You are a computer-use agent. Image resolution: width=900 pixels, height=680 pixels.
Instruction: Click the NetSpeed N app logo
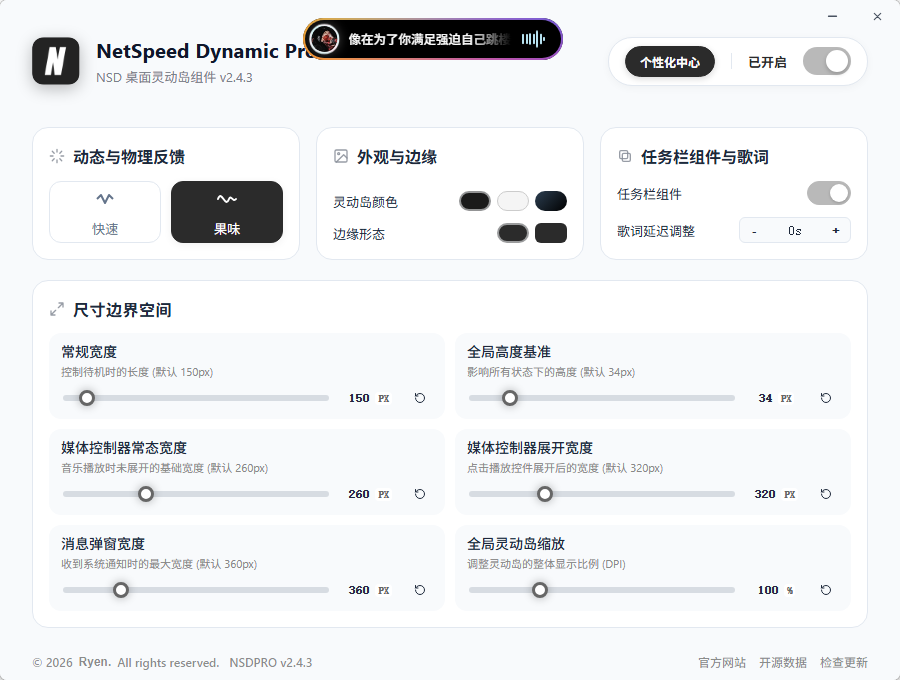click(x=56, y=61)
